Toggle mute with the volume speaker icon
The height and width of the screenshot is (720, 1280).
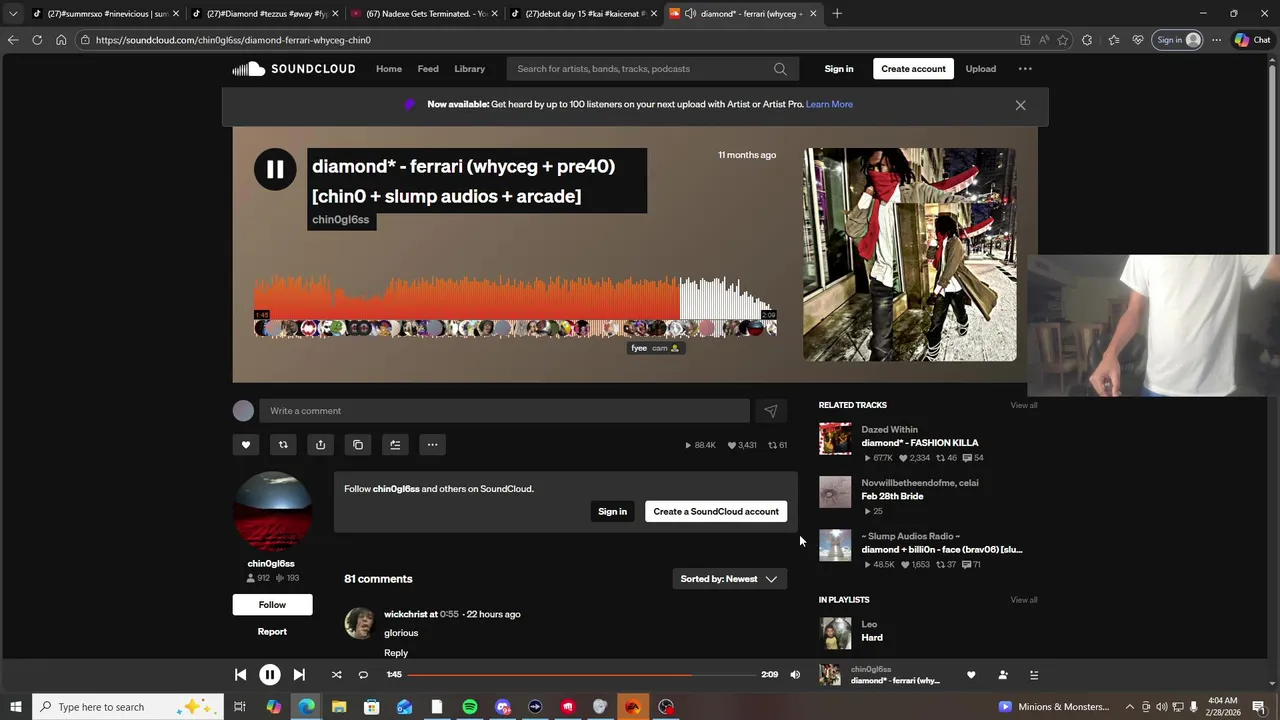click(795, 675)
